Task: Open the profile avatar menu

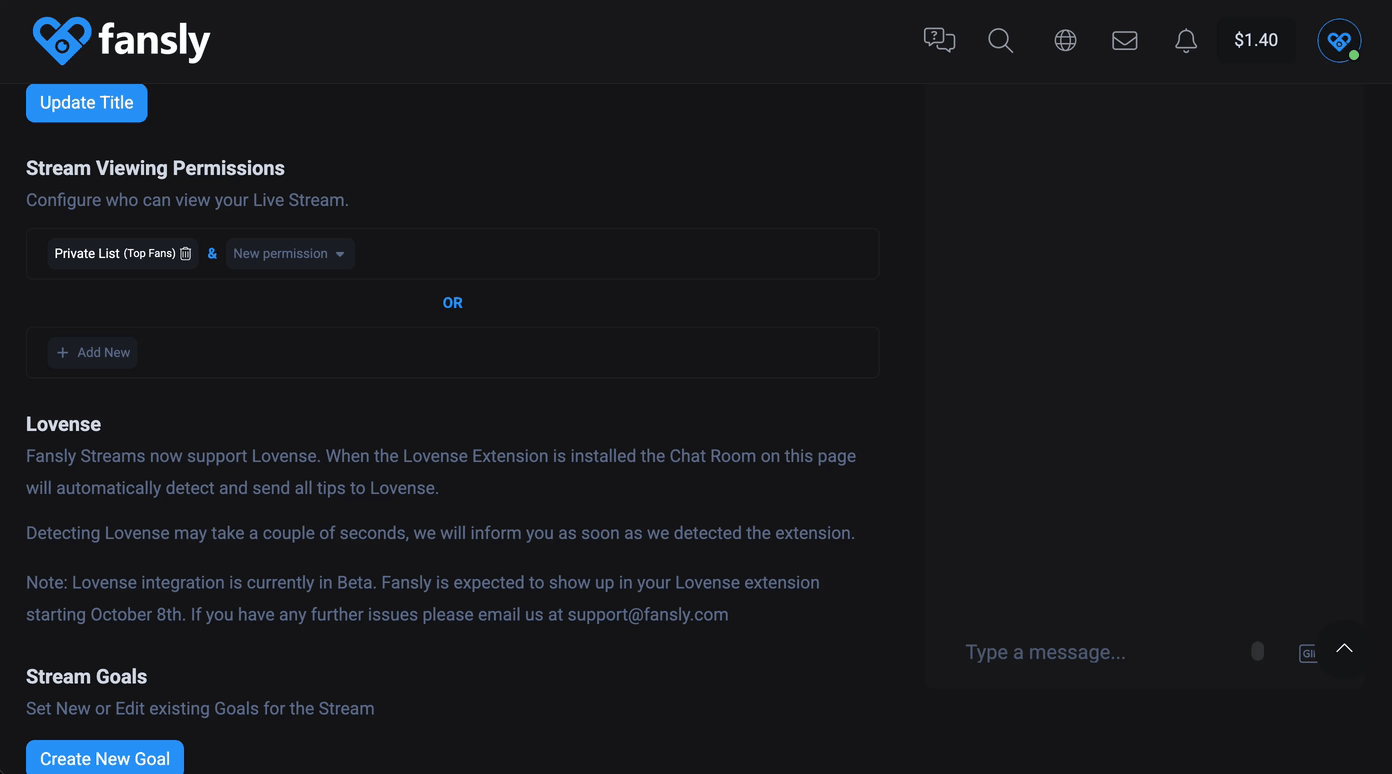Action: click(x=1339, y=41)
